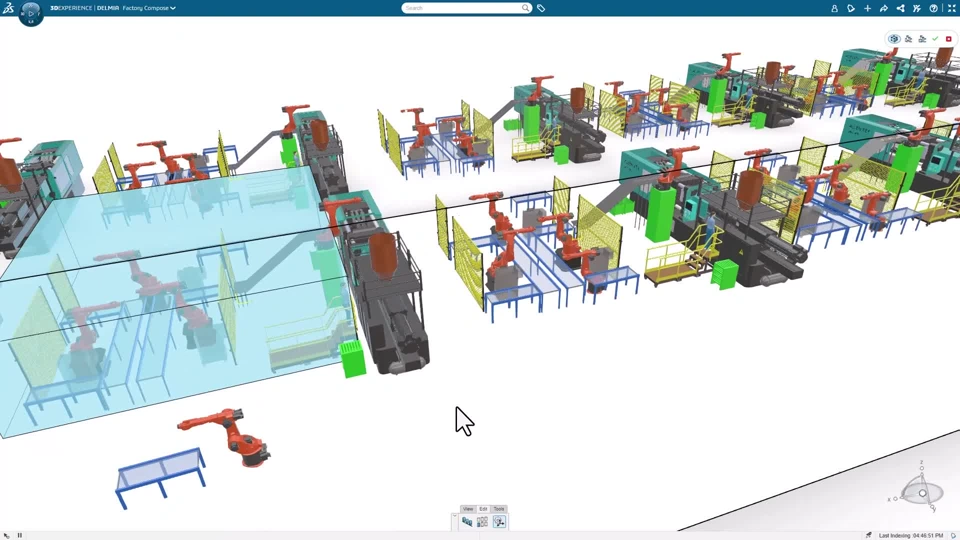Open the social network sharing icon
The height and width of the screenshot is (540, 960).
901,8
